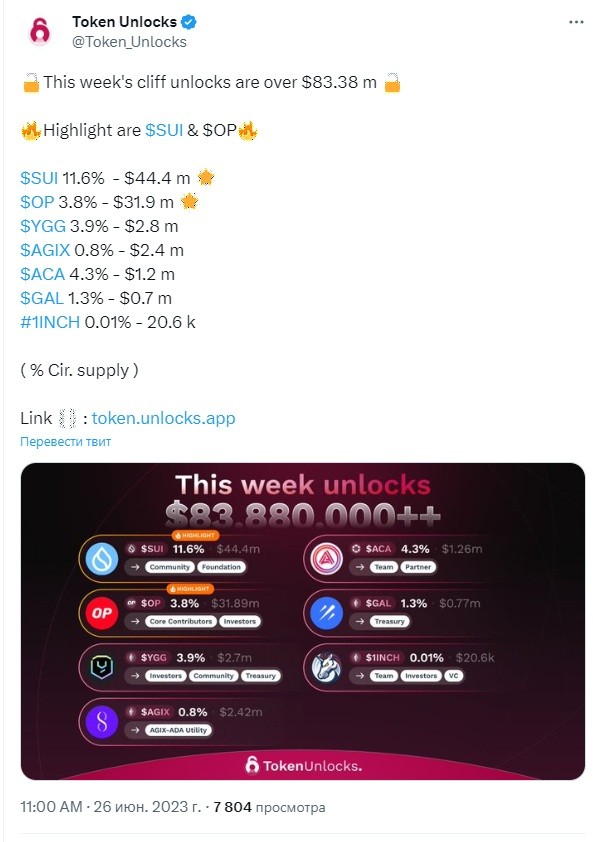Open the $ACA cashtag link
Viewport: 593px width, 842px height.
(x=42, y=274)
